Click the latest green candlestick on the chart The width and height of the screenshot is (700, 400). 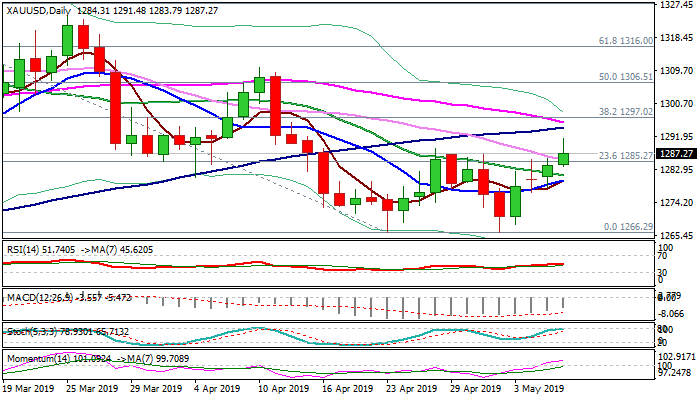(x=564, y=158)
